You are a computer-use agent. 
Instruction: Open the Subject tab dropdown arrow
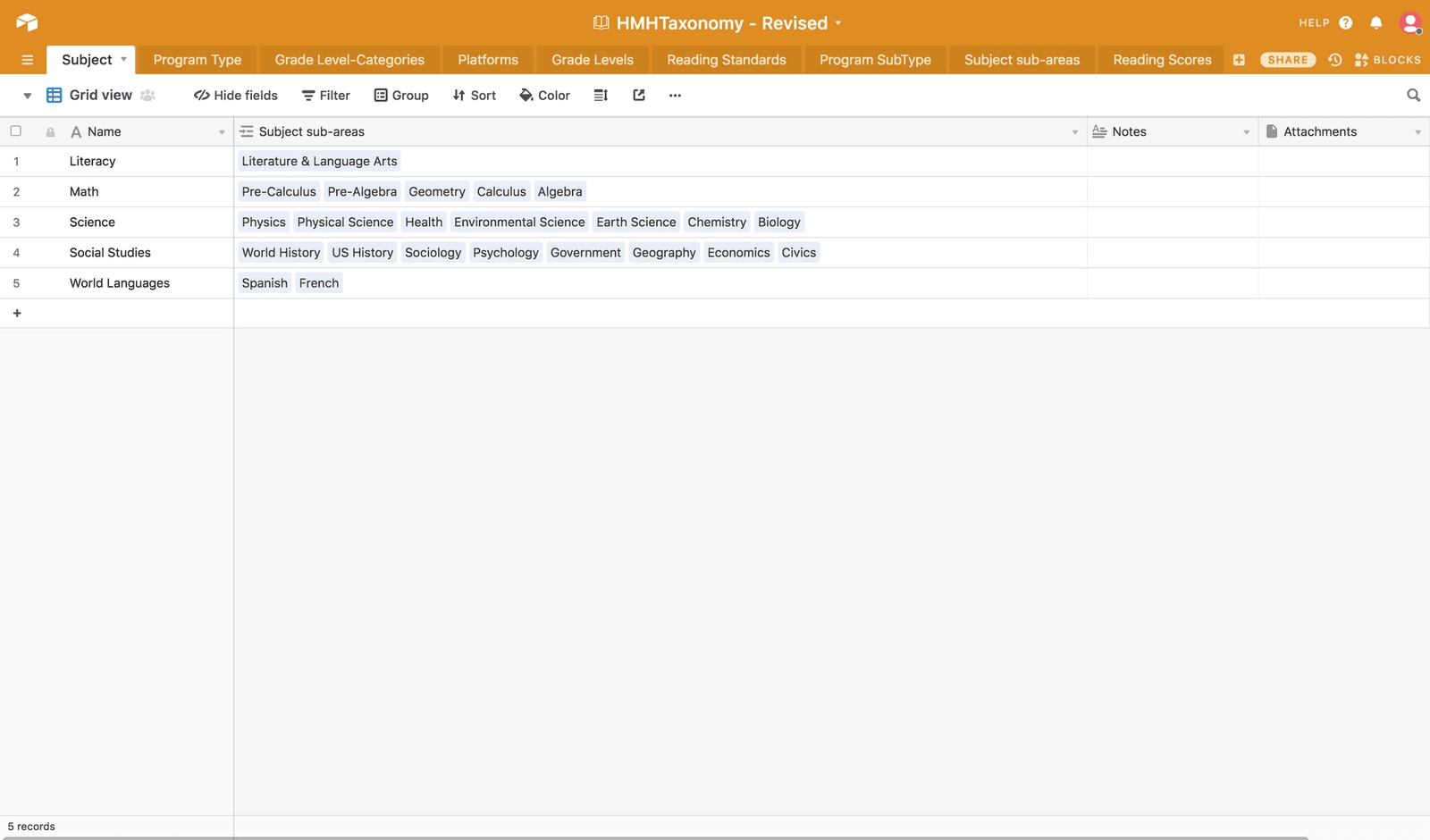[124, 59]
